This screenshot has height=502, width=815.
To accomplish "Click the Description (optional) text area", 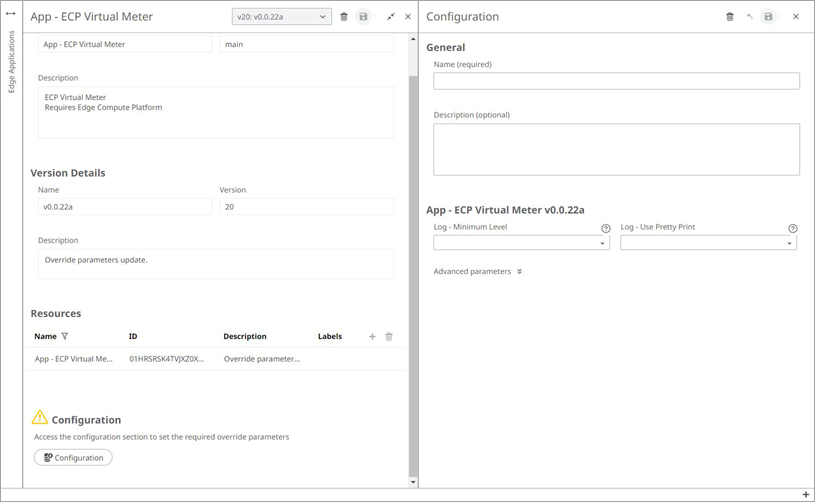I will coord(616,149).
